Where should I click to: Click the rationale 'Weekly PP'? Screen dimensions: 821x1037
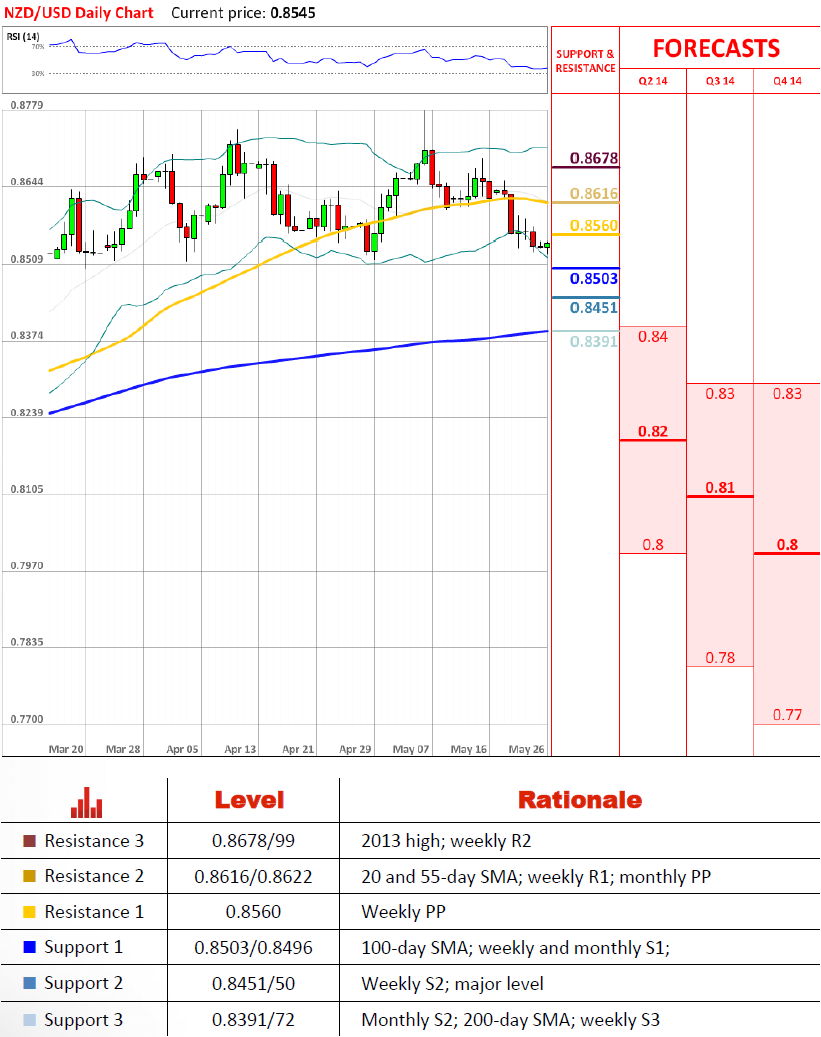point(404,911)
